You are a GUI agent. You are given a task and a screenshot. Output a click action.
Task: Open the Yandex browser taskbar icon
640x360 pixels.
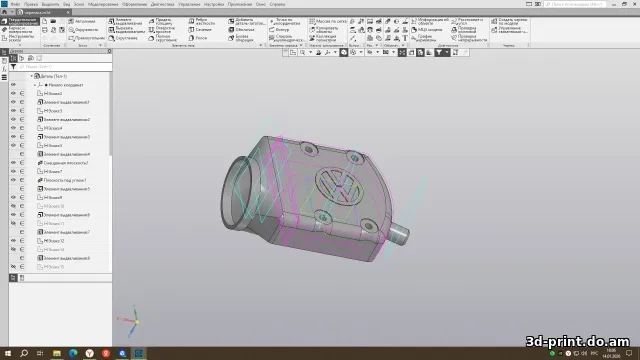pyautogui.click(x=89, y=353)
